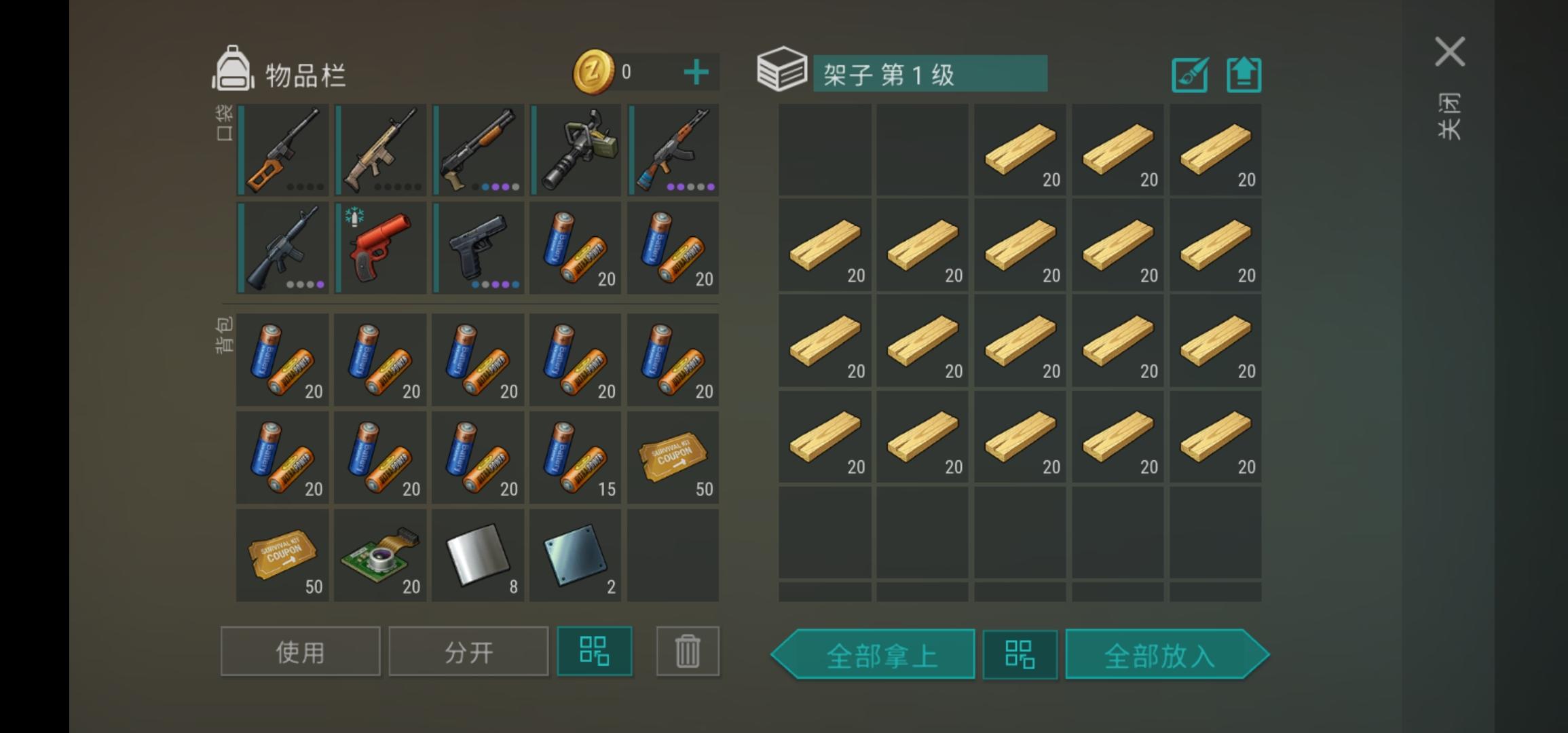Open the shelf rename paintbrush icon
The height and width of the screenshot is (733, 1568).
(1190, 75)
